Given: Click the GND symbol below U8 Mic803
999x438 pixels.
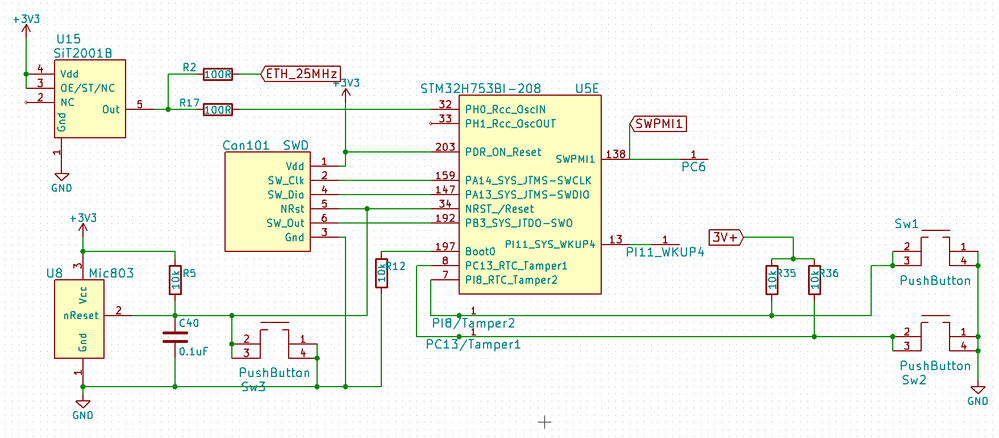Looking at the screenshot, I should click(83, 404).
